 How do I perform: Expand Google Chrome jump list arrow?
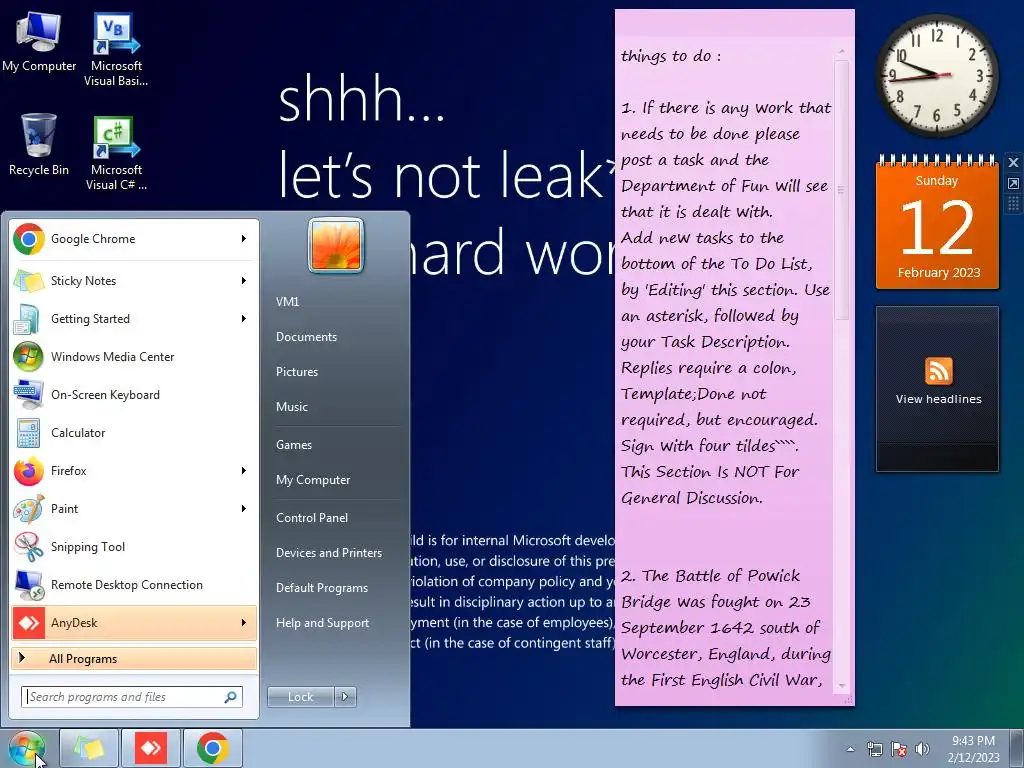[x=244, y=239]
